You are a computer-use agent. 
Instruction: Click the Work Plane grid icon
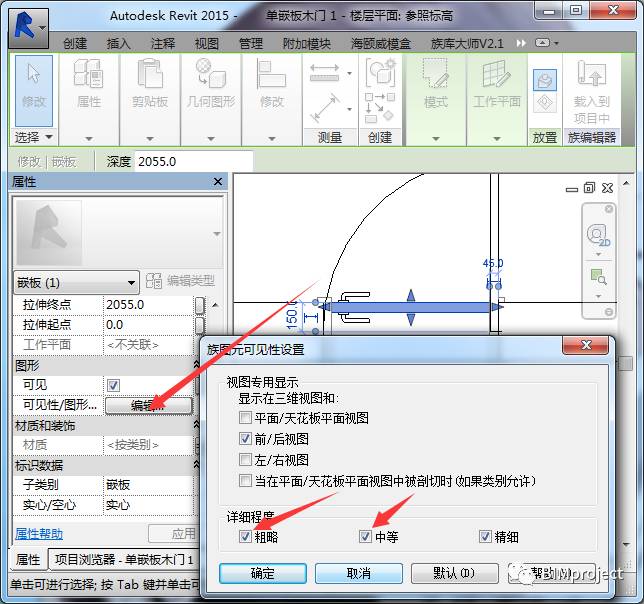click(x=496, y=74)
